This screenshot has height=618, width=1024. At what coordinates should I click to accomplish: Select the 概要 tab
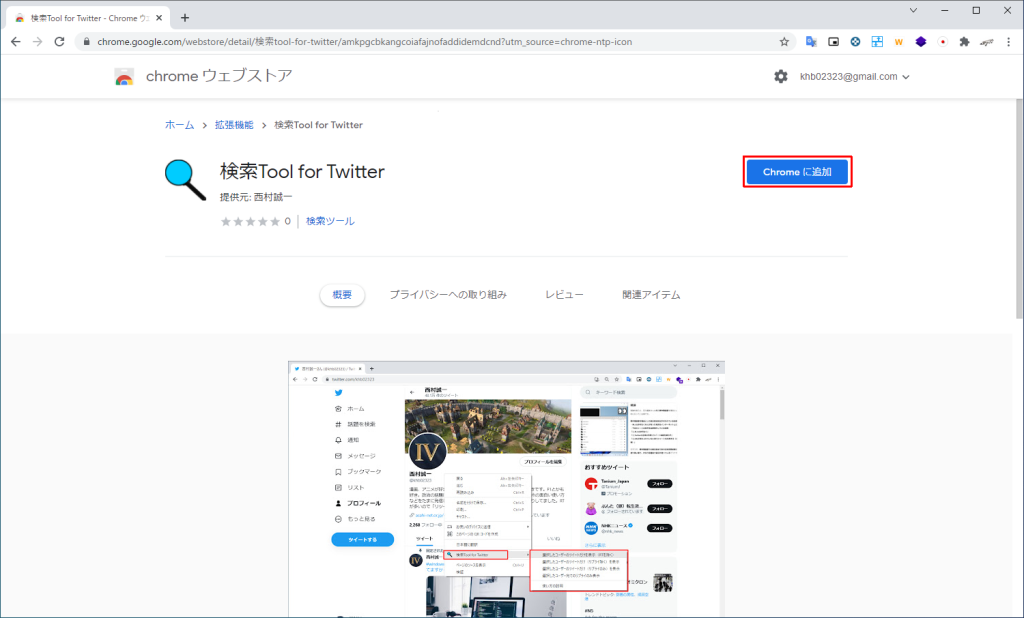point(342,295)
